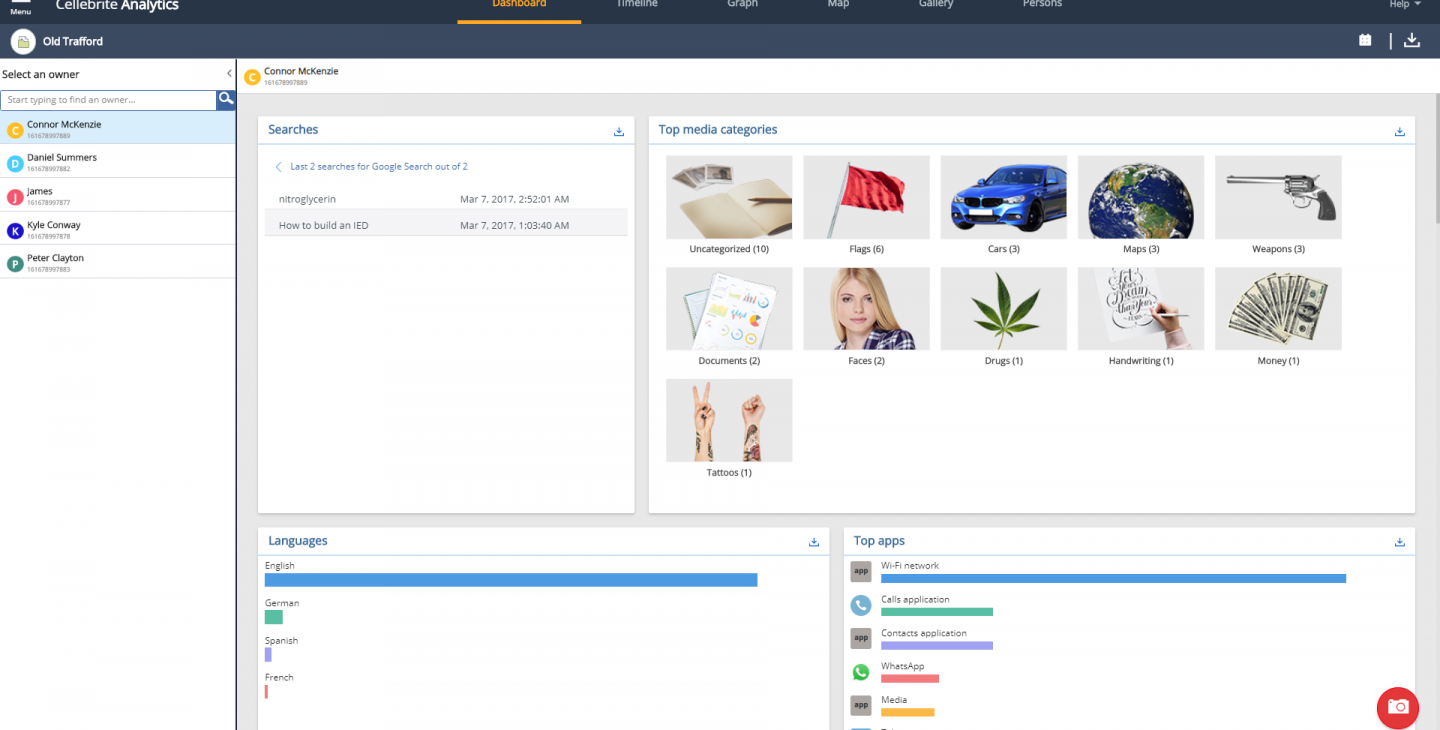Click the James avatar icon
The width and height of the screenshot is (1440, 730).
(x=15, y=197)
